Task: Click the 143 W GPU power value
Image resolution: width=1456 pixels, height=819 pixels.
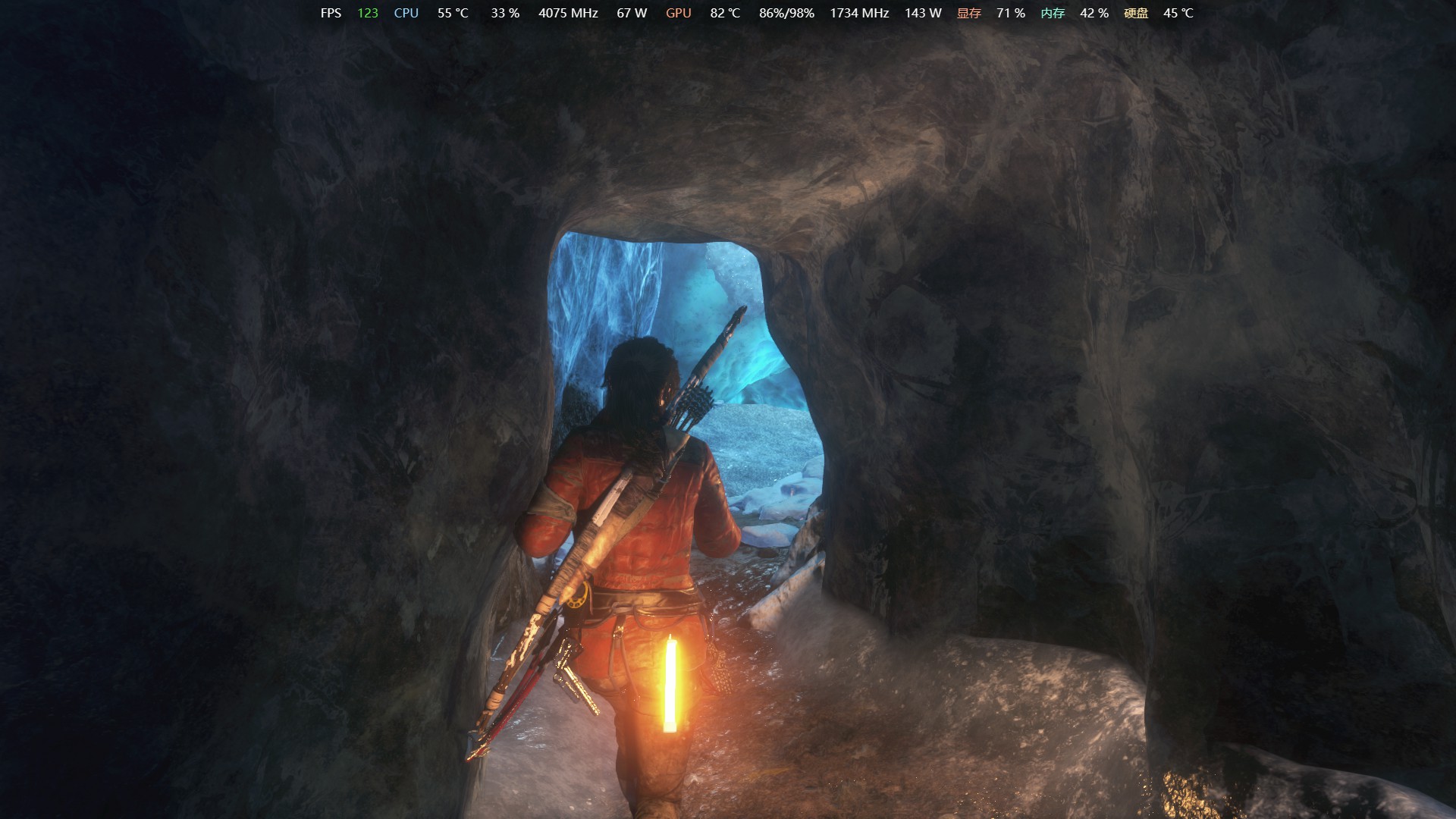Action: pyautogui.click(x=923, y=13)
